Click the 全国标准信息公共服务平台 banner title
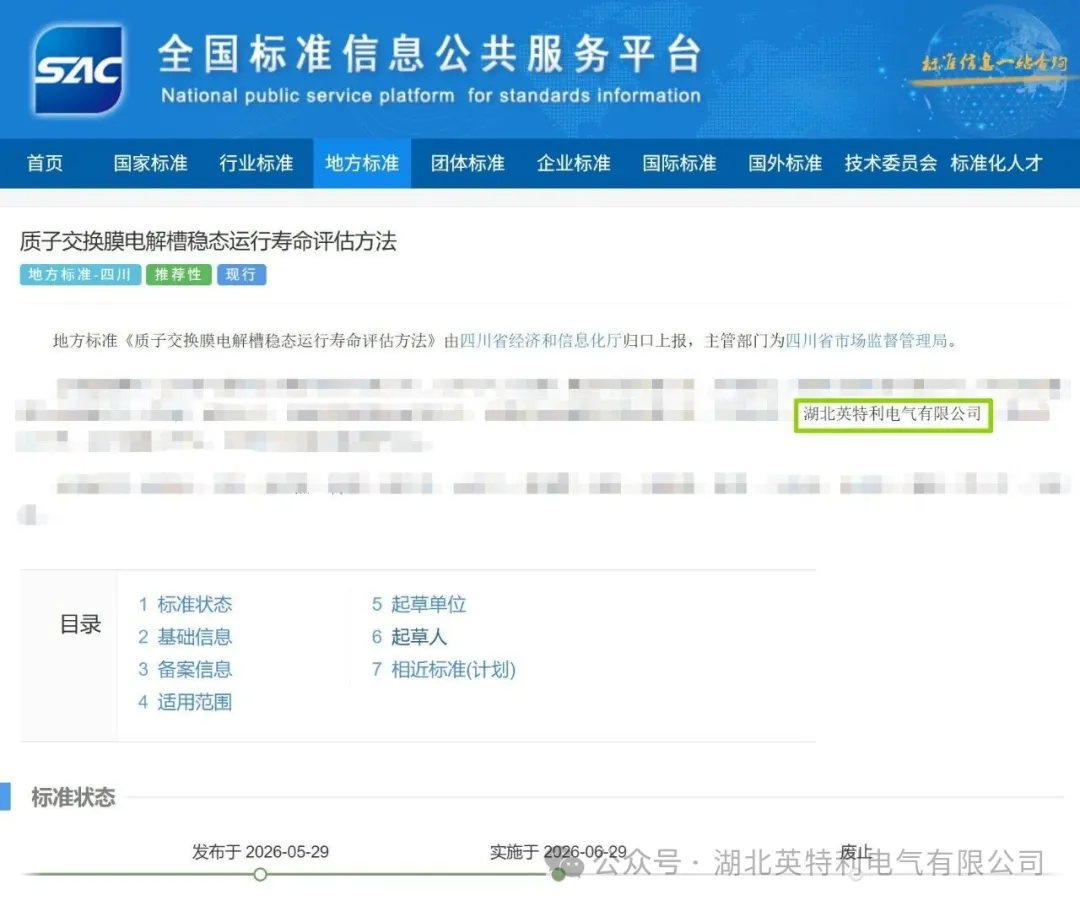This screenshot has height=906, width=1080. [430, 54]
